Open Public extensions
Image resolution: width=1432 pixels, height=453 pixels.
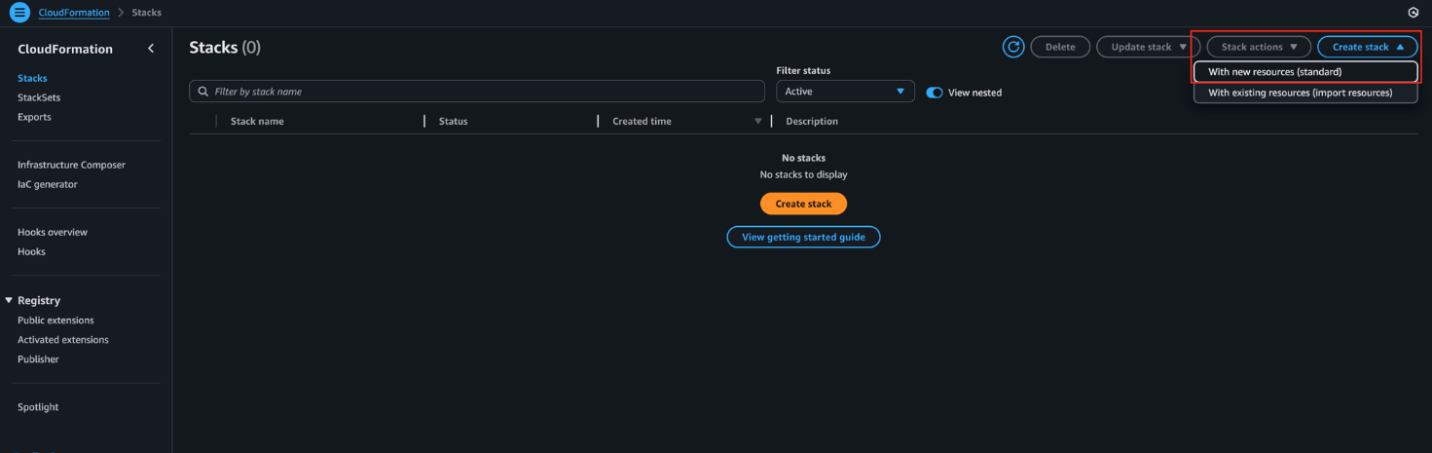(x=55, y=320)
